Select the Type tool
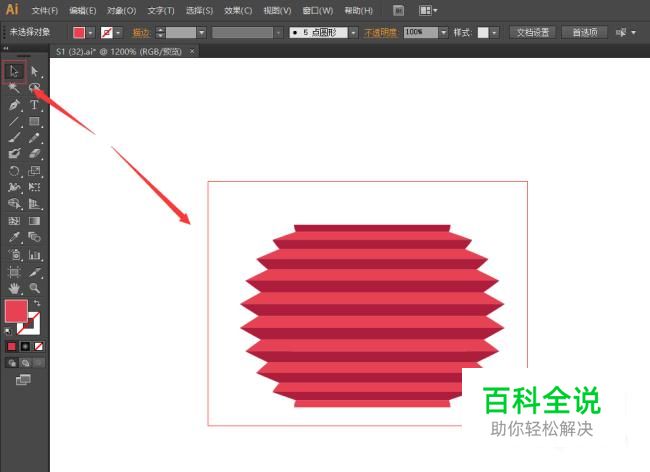Image resolution: width=650 pixels, height=472 pixels. [x=34, y=105]
